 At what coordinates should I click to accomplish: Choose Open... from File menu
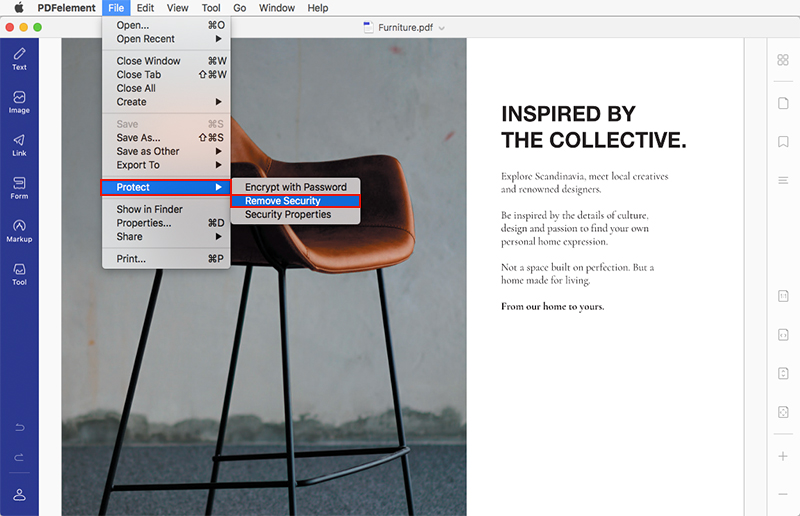(166, 25)
